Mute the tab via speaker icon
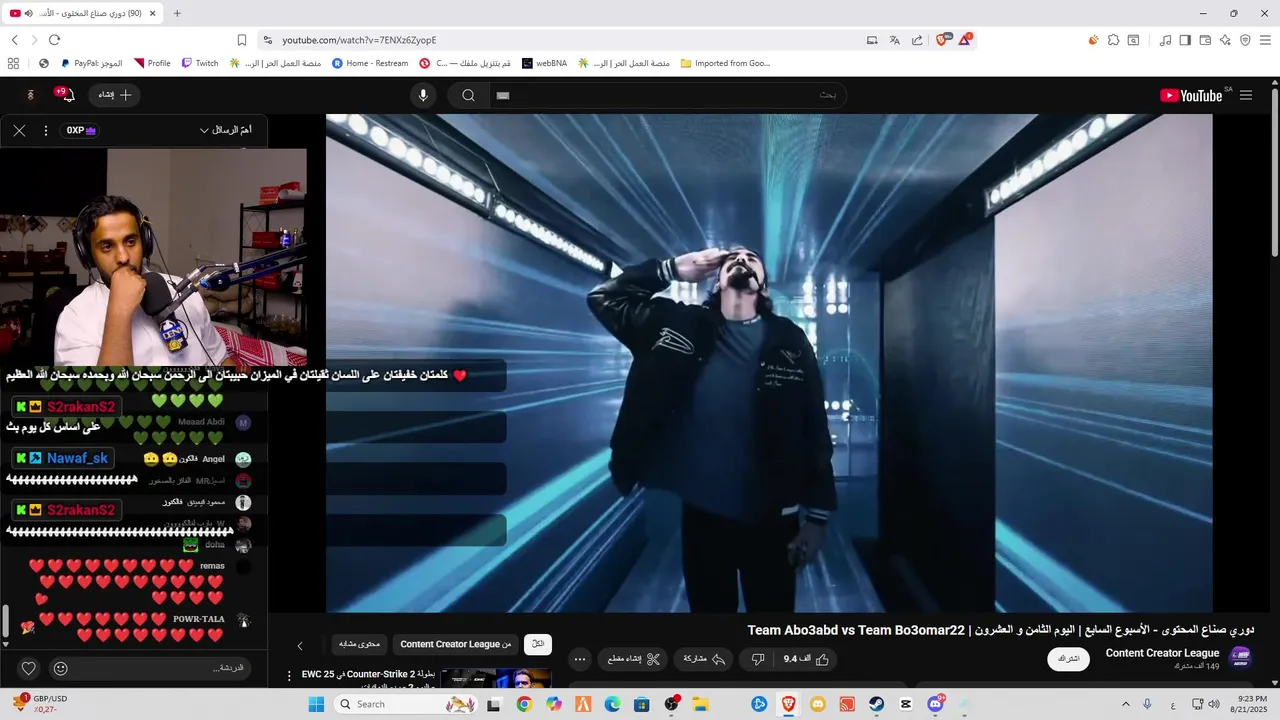Image resolution: width=1280 pixels, height=720 pixels. [28, 13]
